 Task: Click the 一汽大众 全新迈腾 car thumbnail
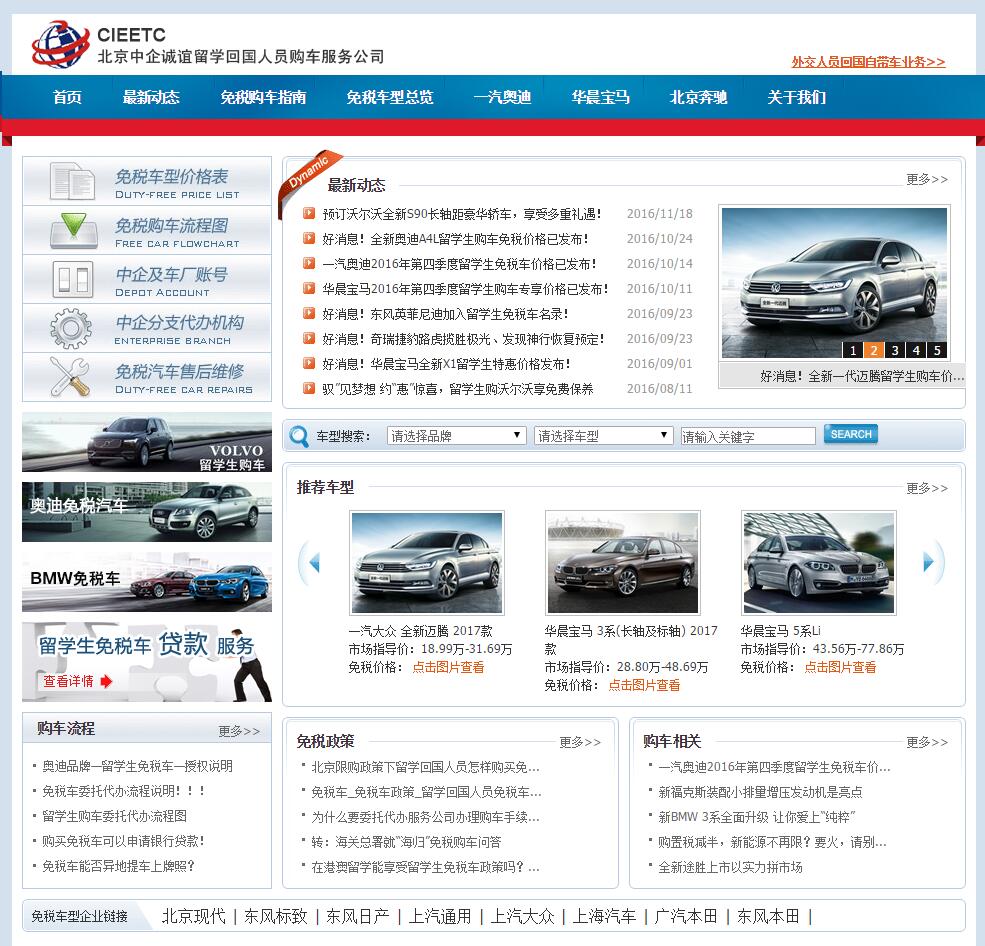[427, 563]
